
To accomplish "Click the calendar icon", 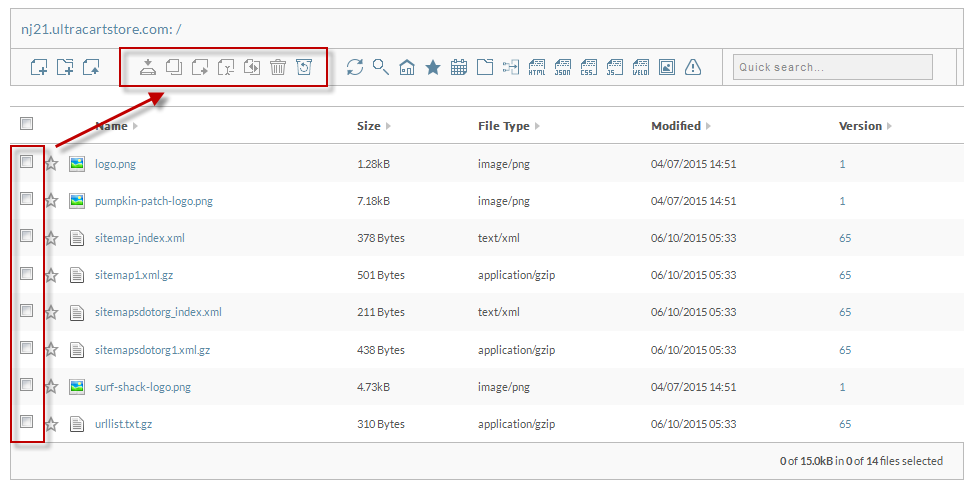I will pos(459,67).
